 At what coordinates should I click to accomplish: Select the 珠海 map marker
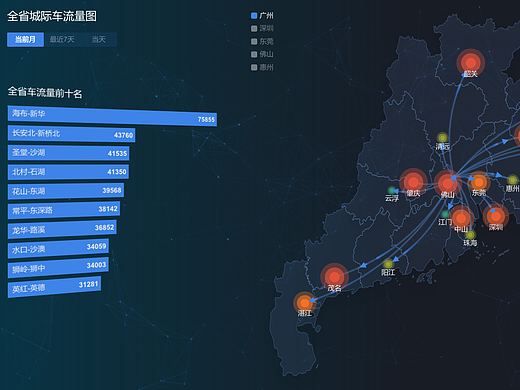470,235
